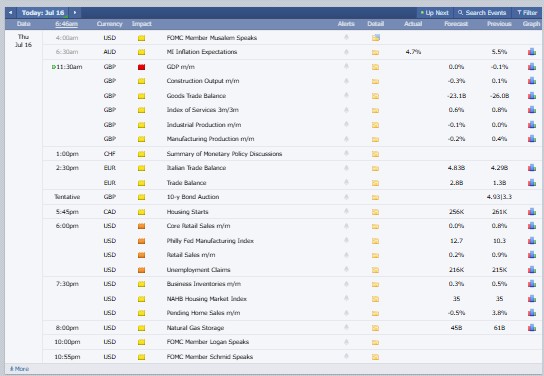Show graph for Philly Fed Manufacturing Index
544x376 pixels.
point(532,241)
